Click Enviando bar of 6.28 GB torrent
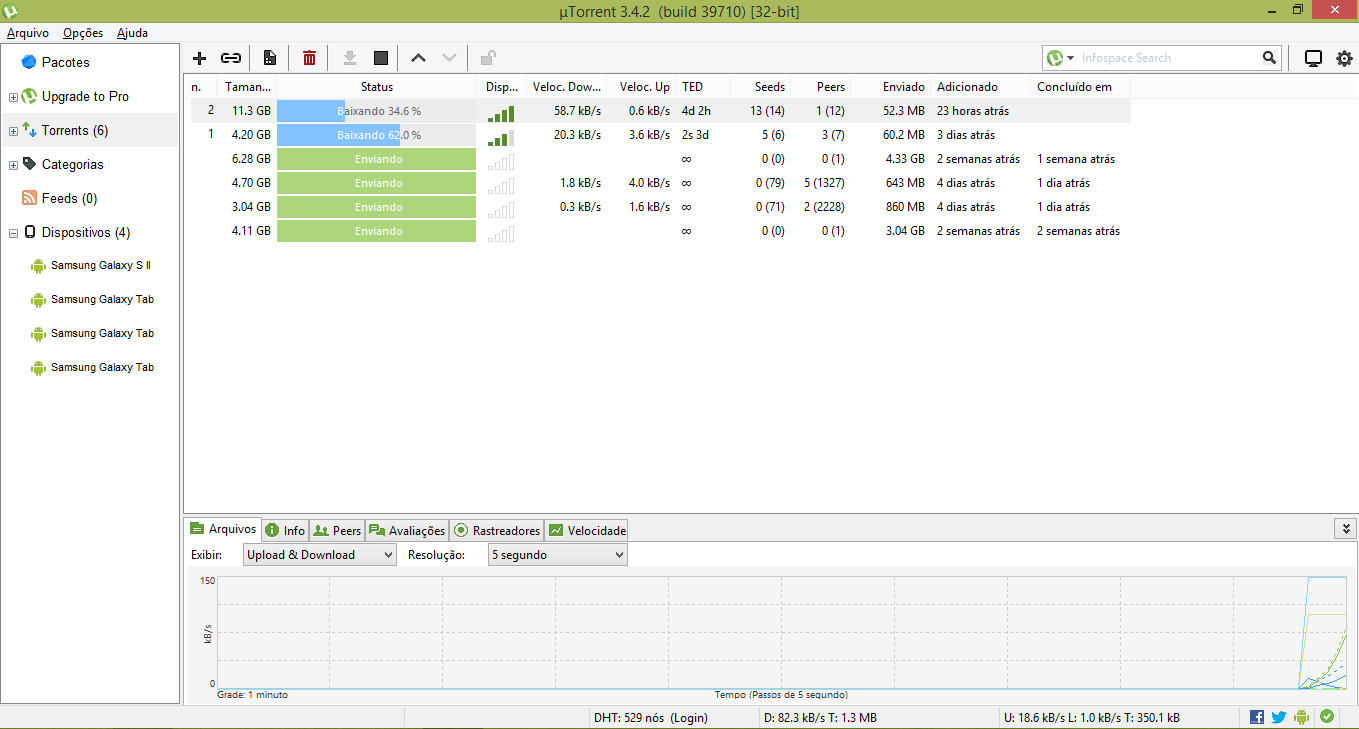 [377, 159]
